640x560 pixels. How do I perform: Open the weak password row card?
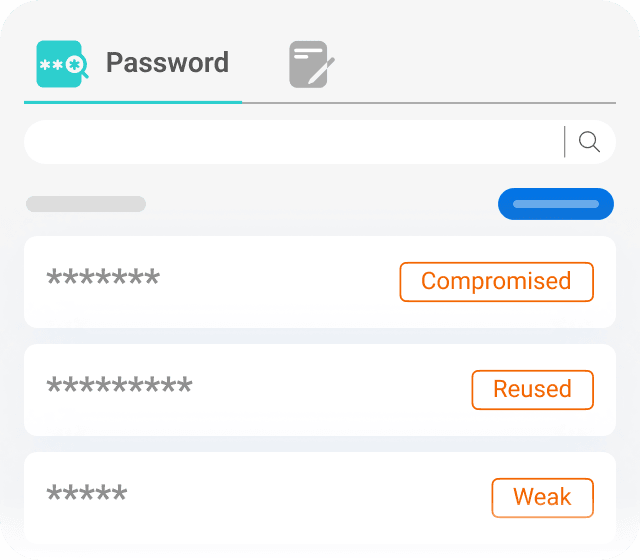(x=300, y=498)
